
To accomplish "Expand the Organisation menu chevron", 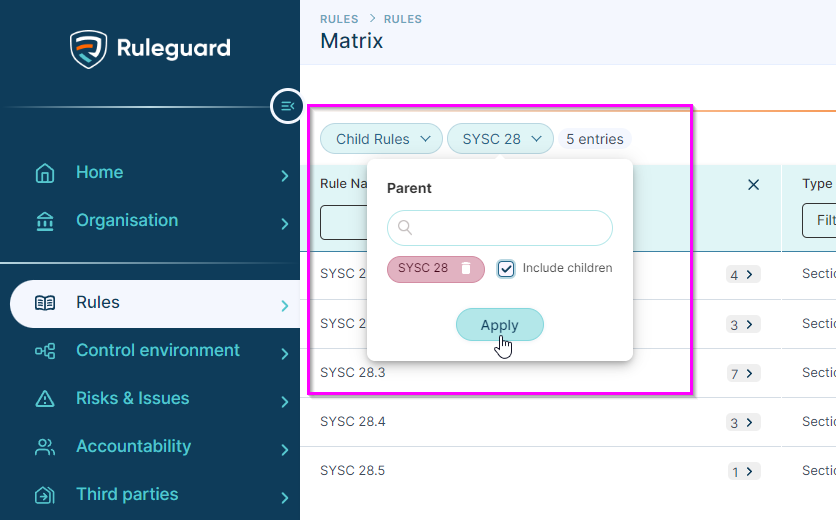I will click(x=285, y=223).
